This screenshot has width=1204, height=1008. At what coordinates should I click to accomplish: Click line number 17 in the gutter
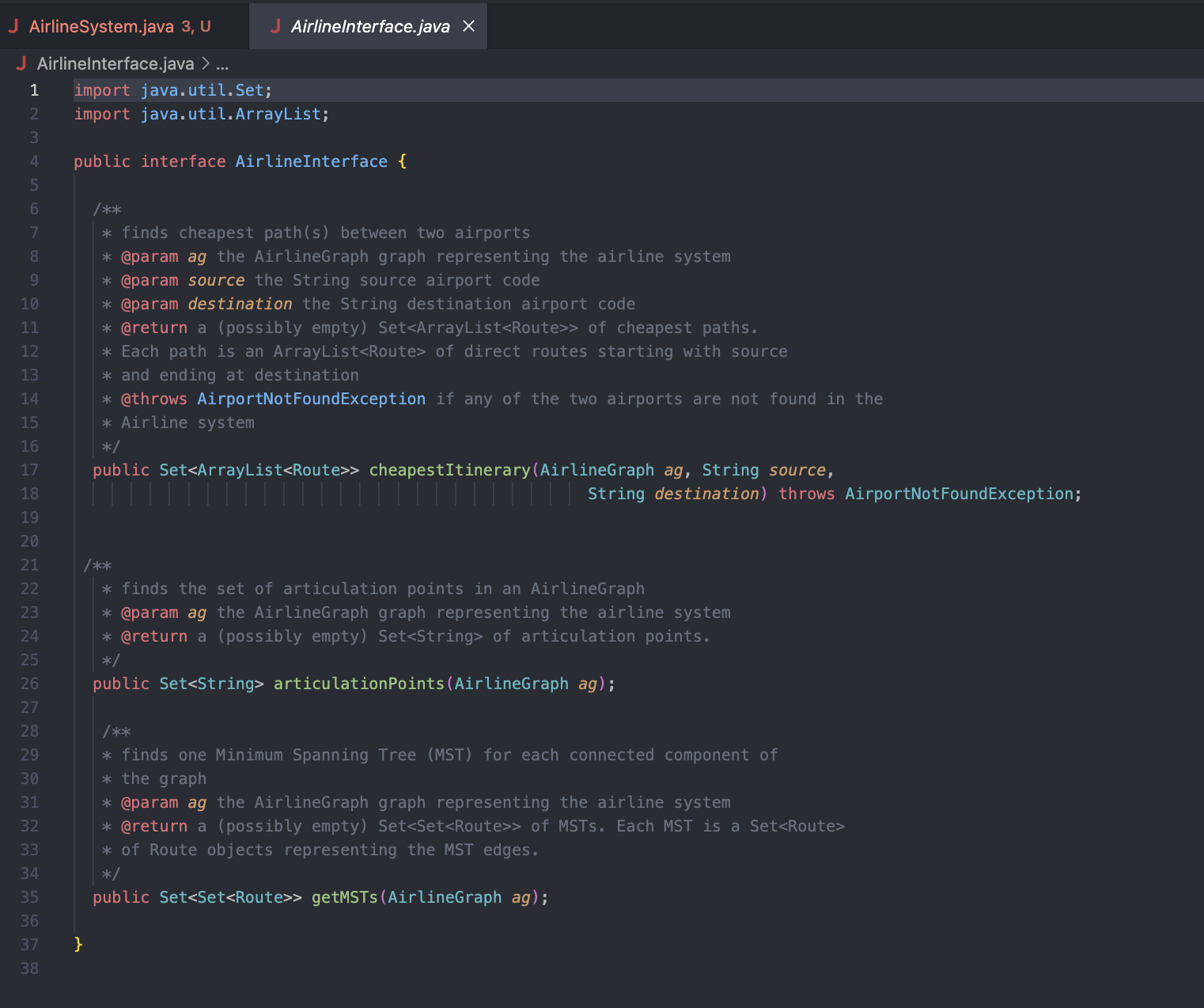pos(29,470)
